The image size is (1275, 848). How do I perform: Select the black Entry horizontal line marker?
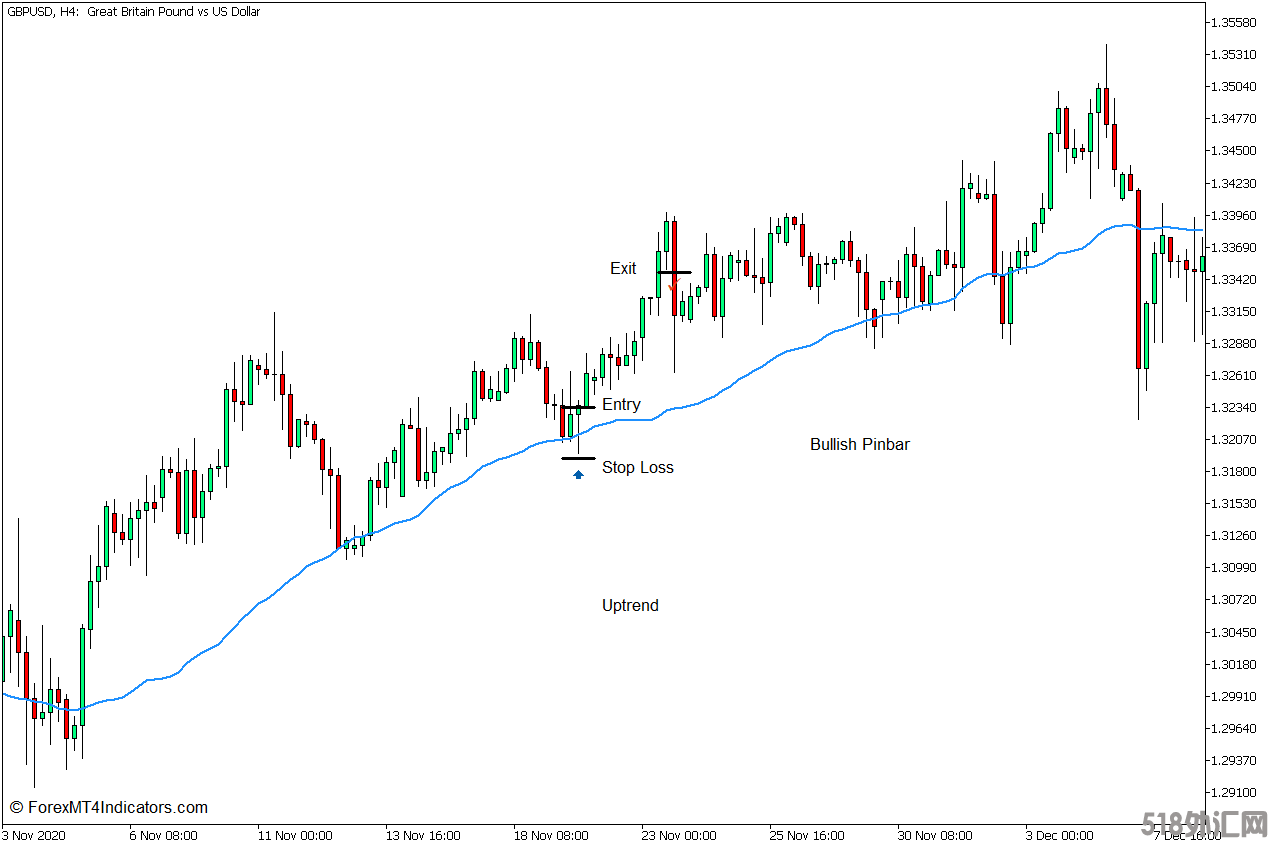578,407
